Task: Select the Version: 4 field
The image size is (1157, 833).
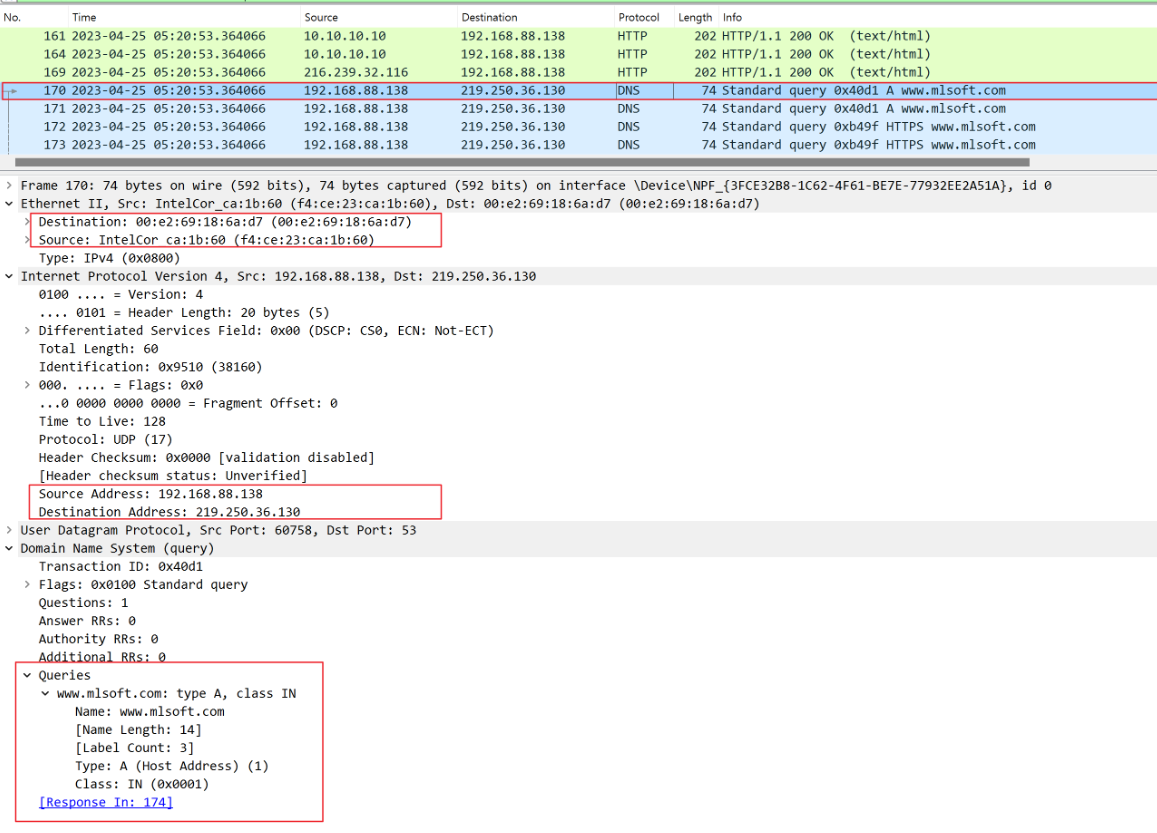Action: point(120,294)
